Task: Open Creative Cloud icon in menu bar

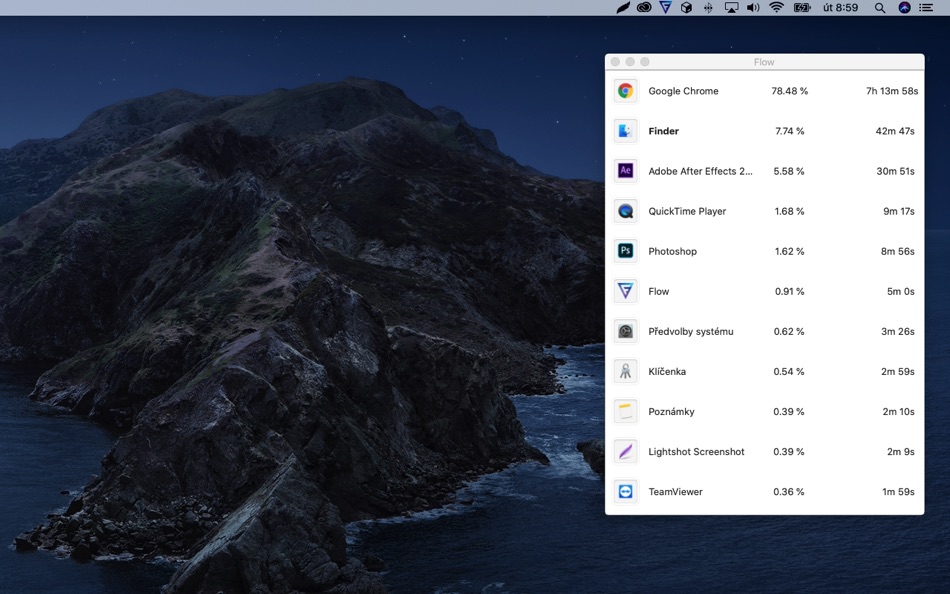Action: pyautogui.click(x=643, y=8)
